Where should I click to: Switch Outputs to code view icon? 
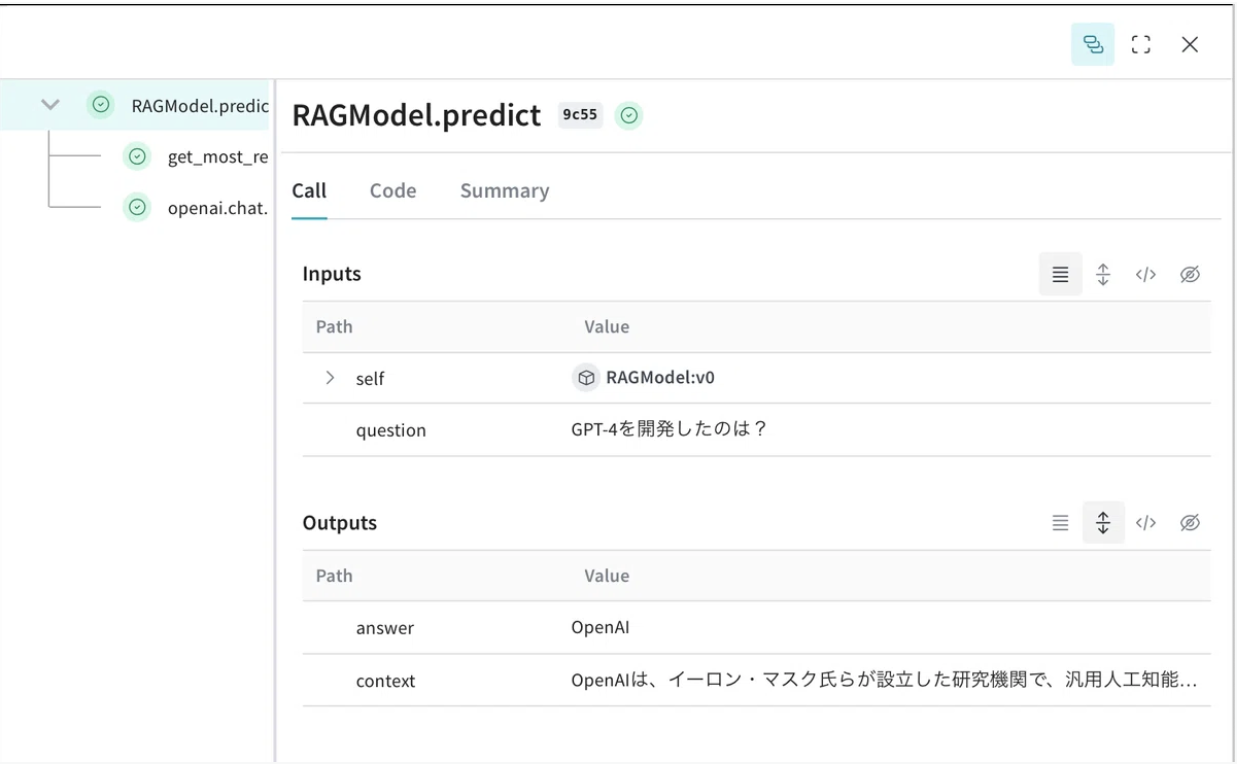[x=1146, y=522]
